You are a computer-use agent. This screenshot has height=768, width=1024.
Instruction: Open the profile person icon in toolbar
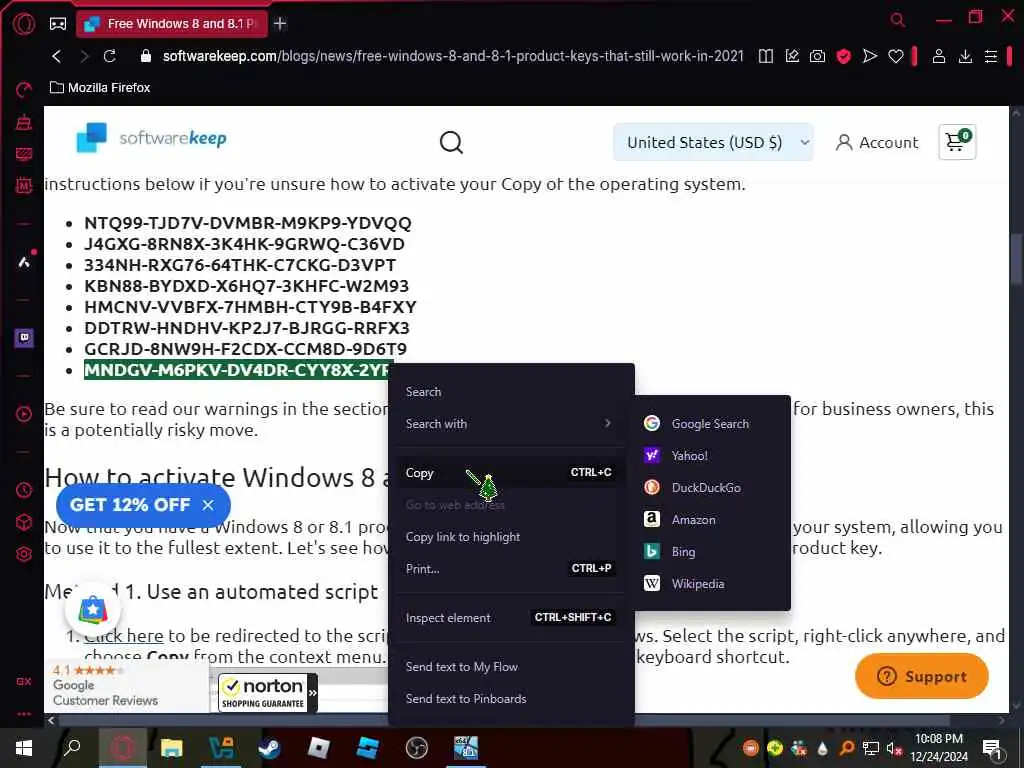(939, 56)
